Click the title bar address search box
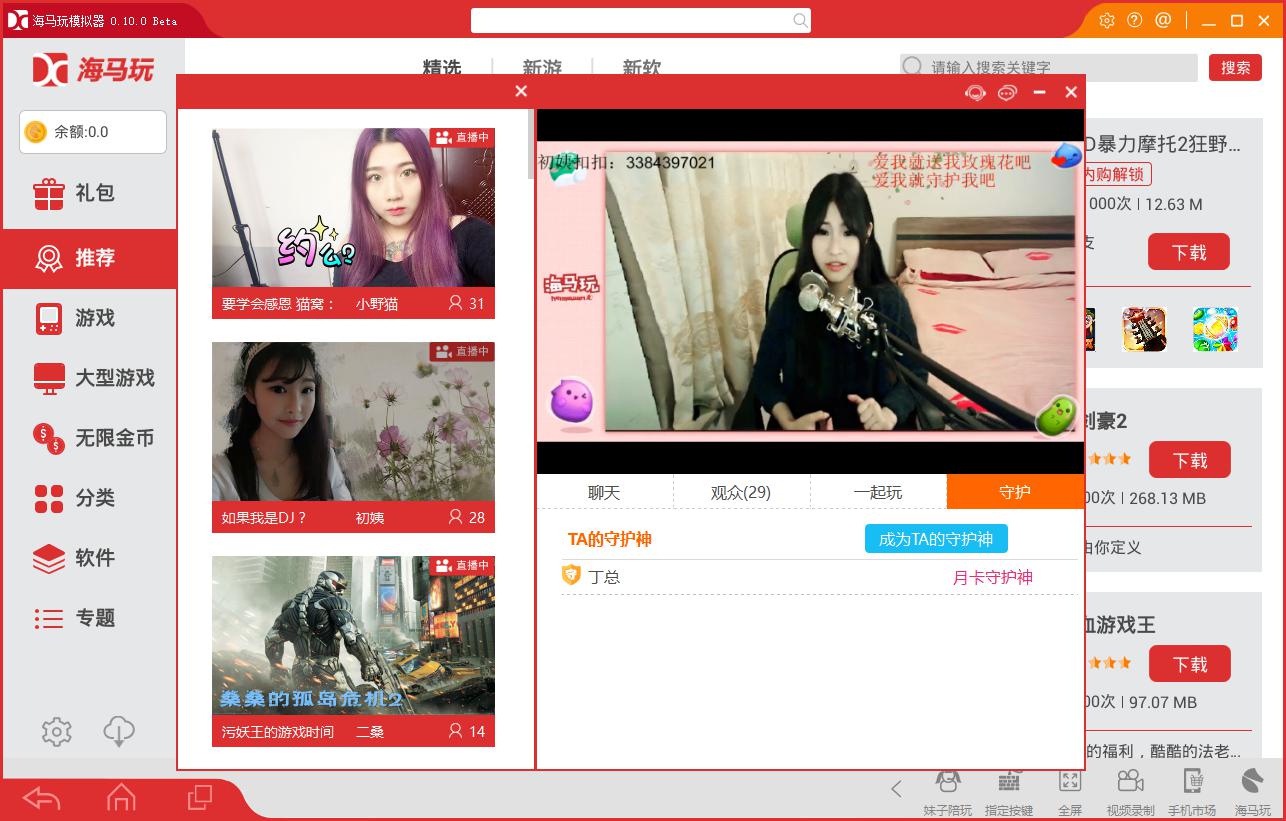The width and height of the screenshot is (1286, 821). pyautogui.click(x=640, y=20)
